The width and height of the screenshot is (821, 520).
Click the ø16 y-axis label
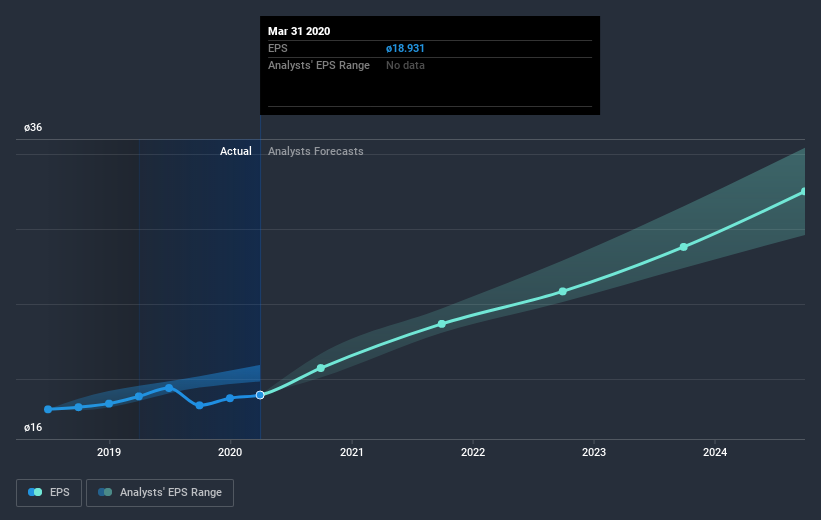[33, 427]
